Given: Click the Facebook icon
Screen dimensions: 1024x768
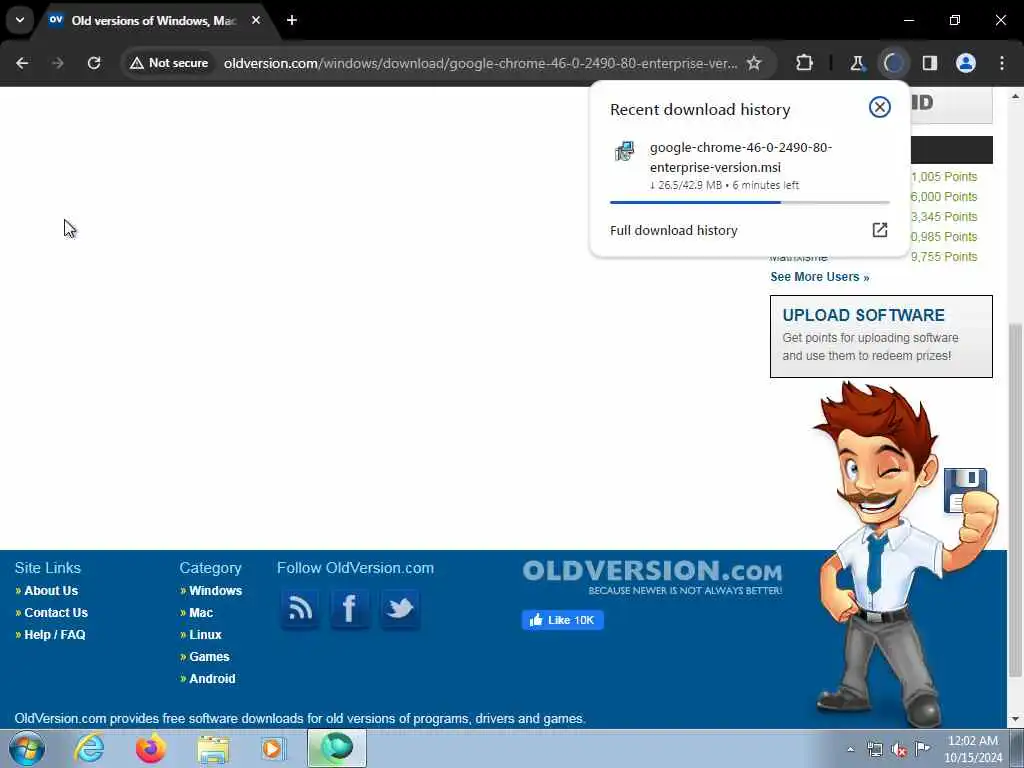Looking at the screenshot, I should [x=349, y=609].
